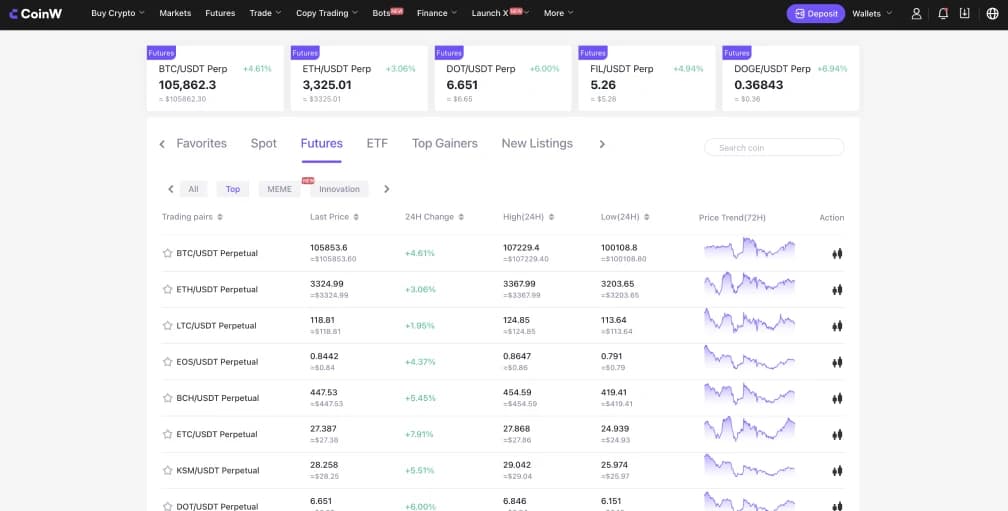Sort by 24H Change column arrows
1008x511 pixels.
(x=461, y=217)
